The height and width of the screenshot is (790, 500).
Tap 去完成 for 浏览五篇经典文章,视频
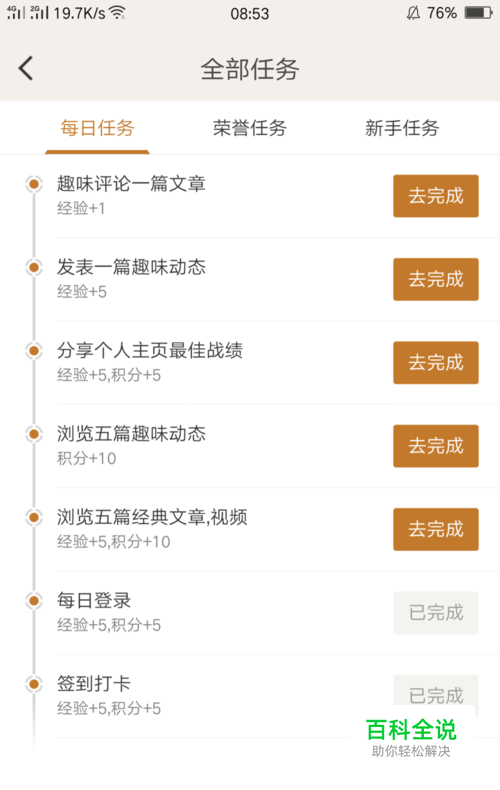[x=436, y=529]
